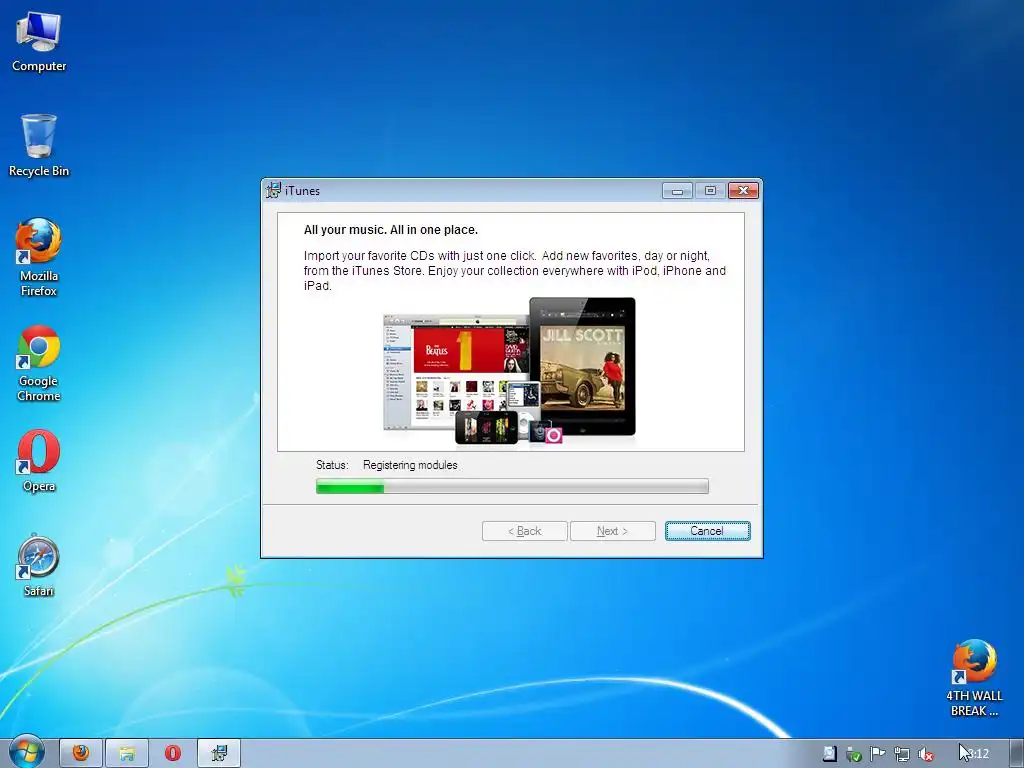Click the 'Status:' label

pos(332,465)
